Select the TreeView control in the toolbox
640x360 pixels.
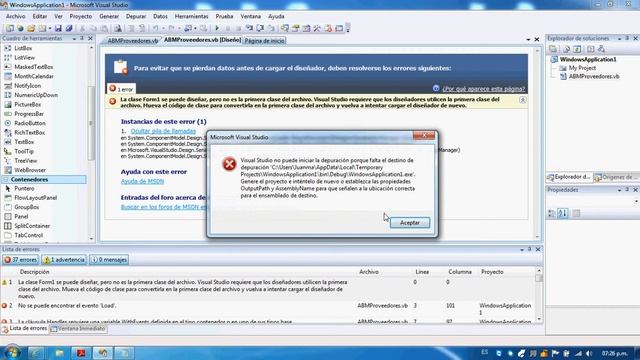pyautogui.click(x=25, y=161)
